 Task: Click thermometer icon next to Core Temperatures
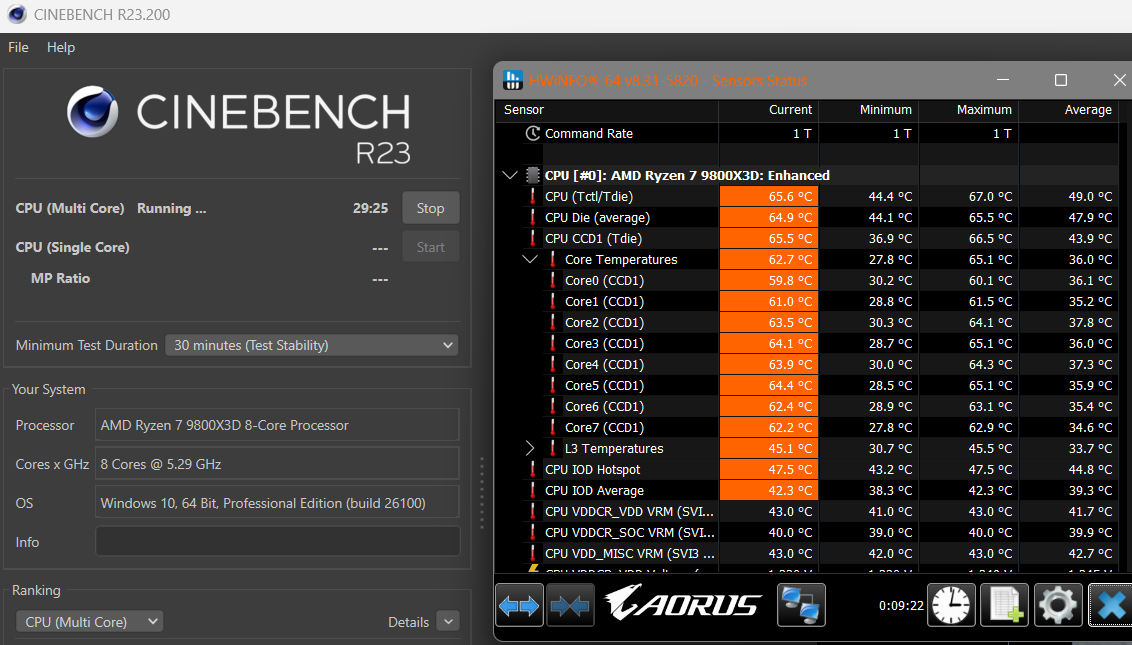click(553, 259)
